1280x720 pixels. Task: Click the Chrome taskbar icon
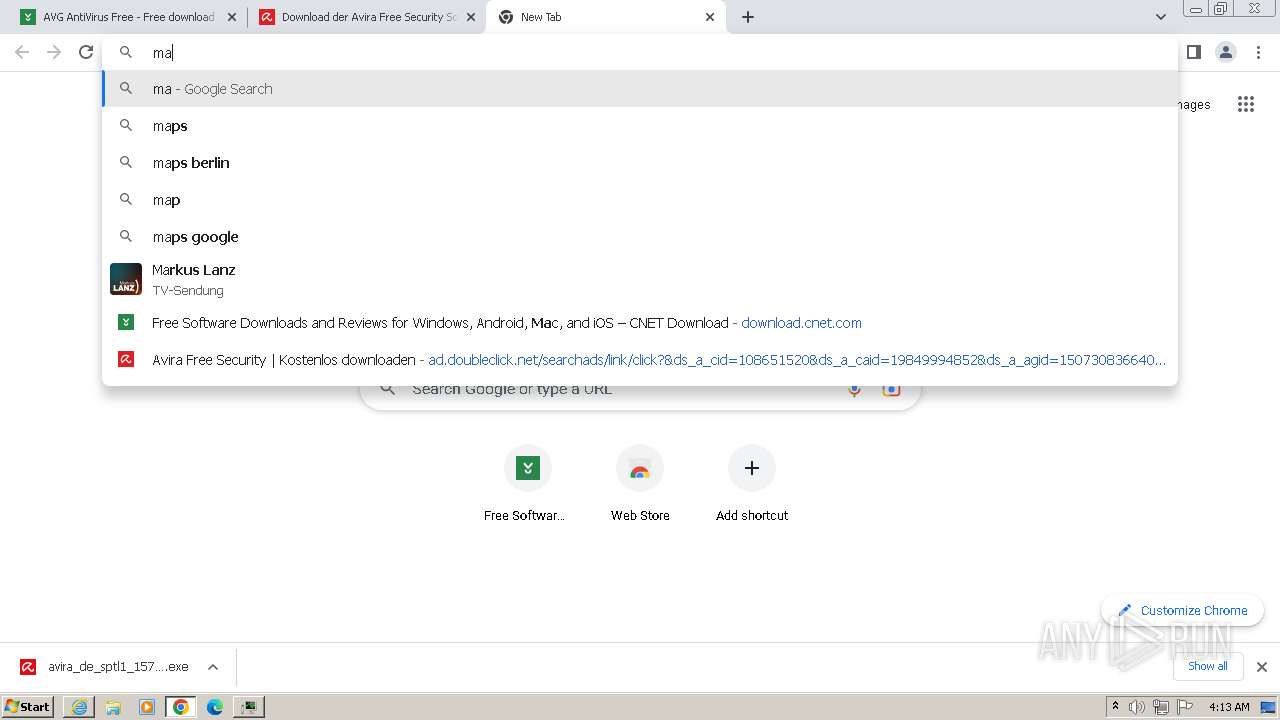tap(181, 707)
